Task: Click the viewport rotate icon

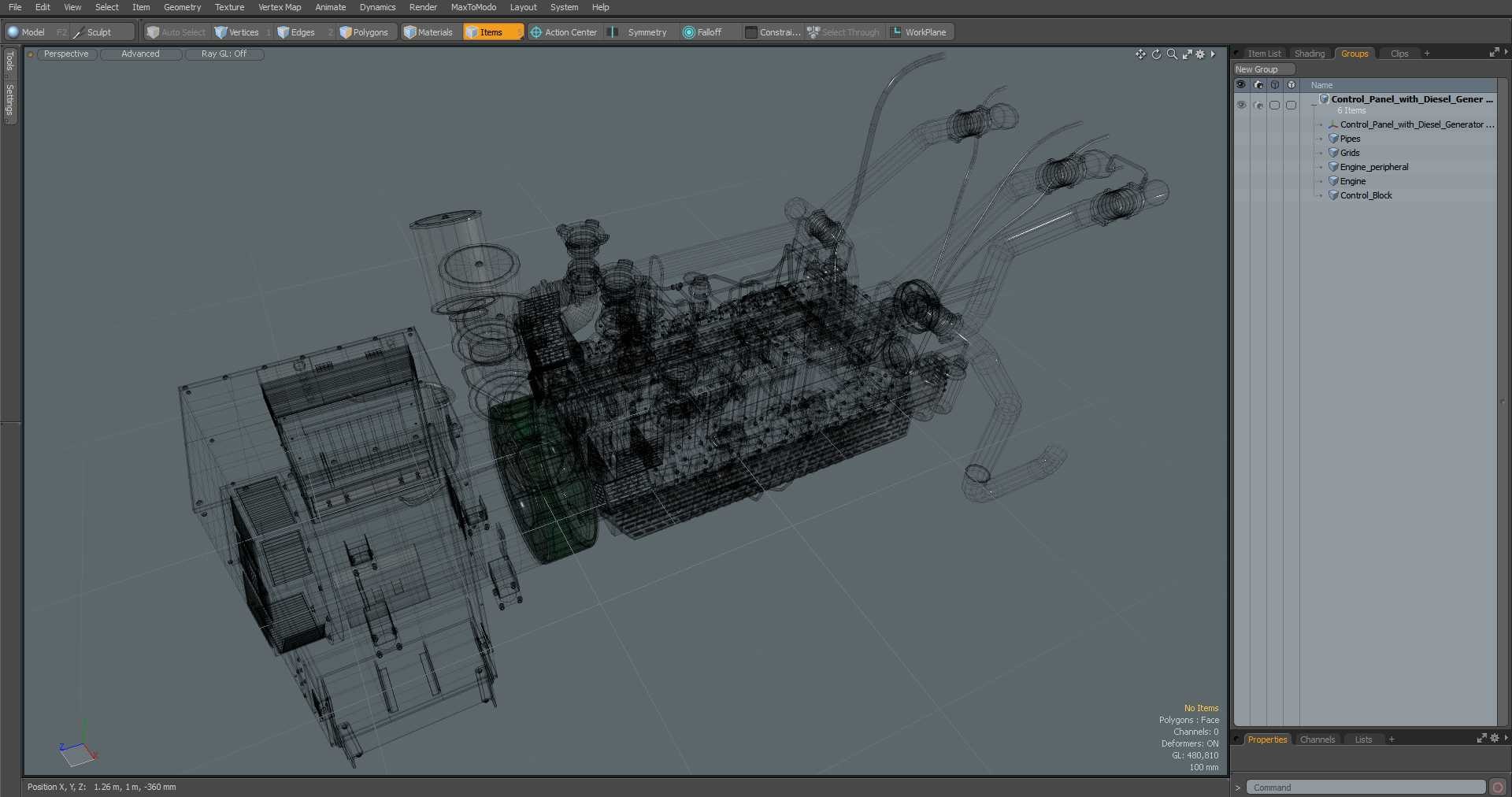Action: [1156, 54]
